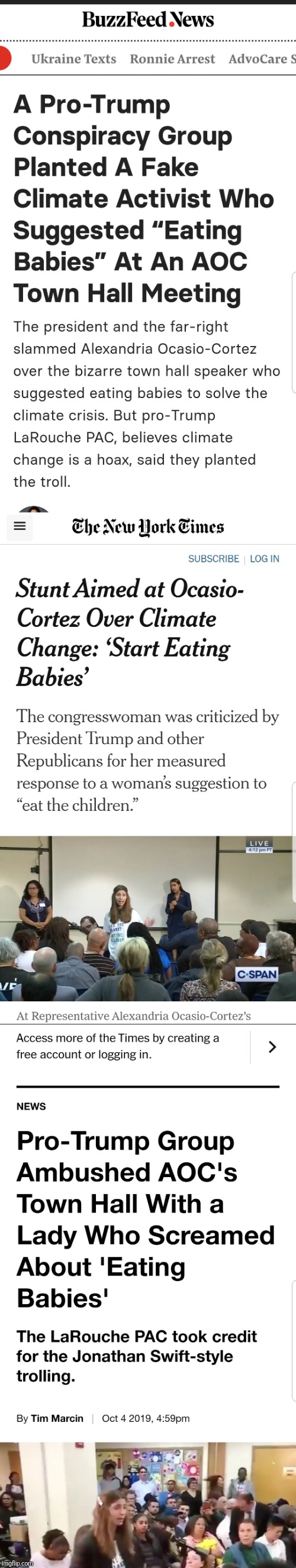Click the red trending circle icon
296x1568 pixels.
[x=5, y=59]
